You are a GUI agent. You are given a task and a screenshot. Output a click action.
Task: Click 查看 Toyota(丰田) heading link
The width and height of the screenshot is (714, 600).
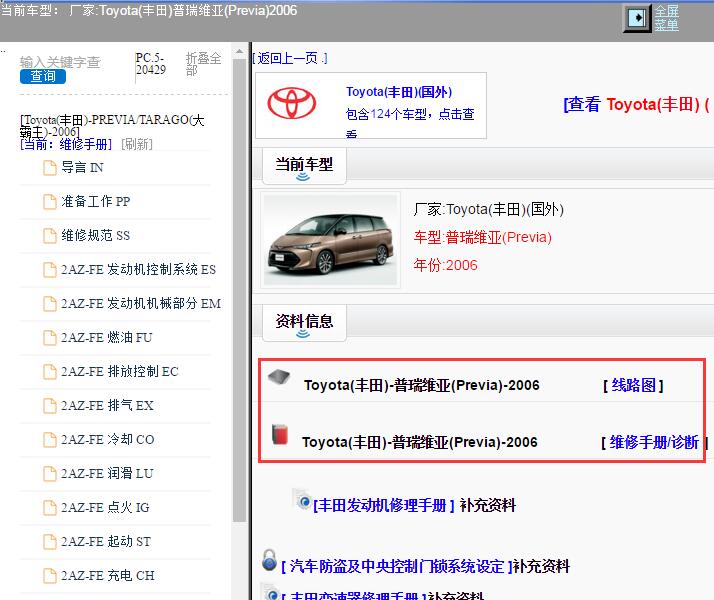636,105
